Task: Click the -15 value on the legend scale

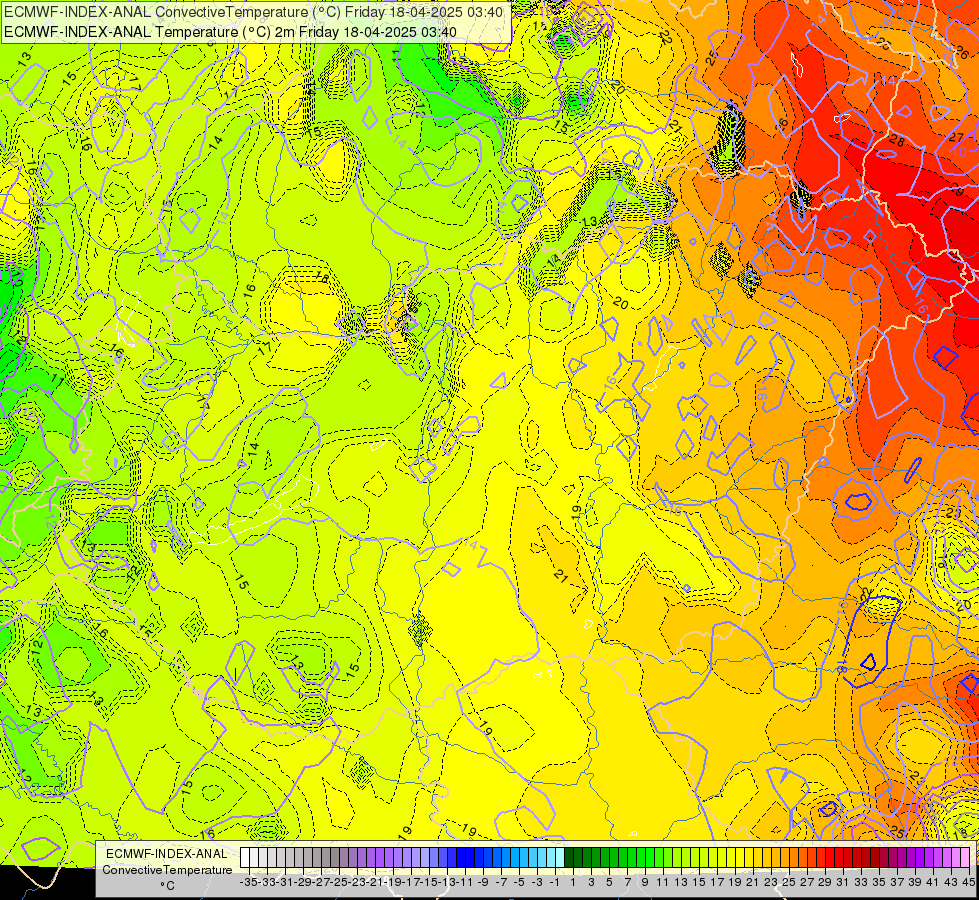Action: click(429, 882)
